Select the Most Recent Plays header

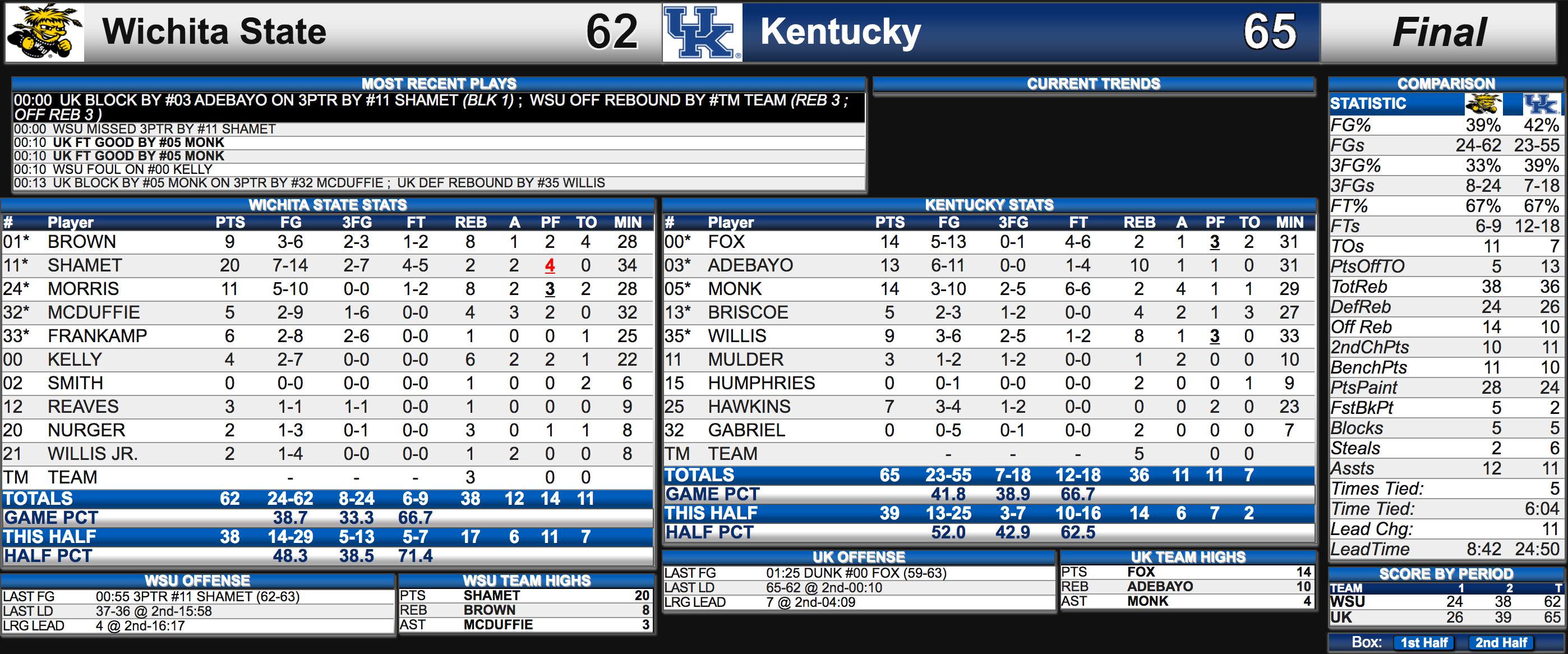tap(438, 84)
